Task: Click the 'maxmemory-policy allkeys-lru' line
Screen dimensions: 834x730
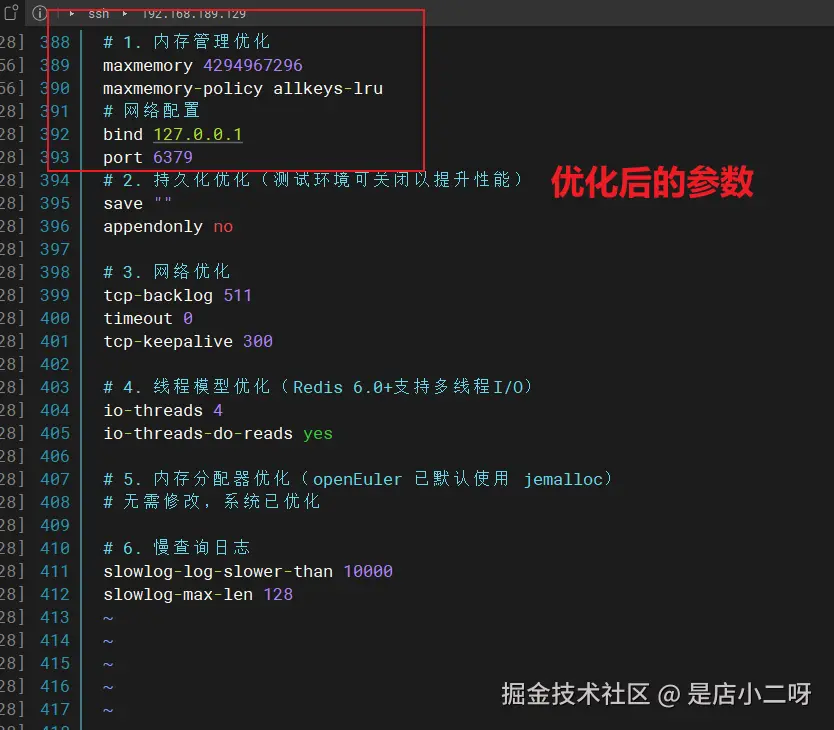Action: (x=243, y=88)
